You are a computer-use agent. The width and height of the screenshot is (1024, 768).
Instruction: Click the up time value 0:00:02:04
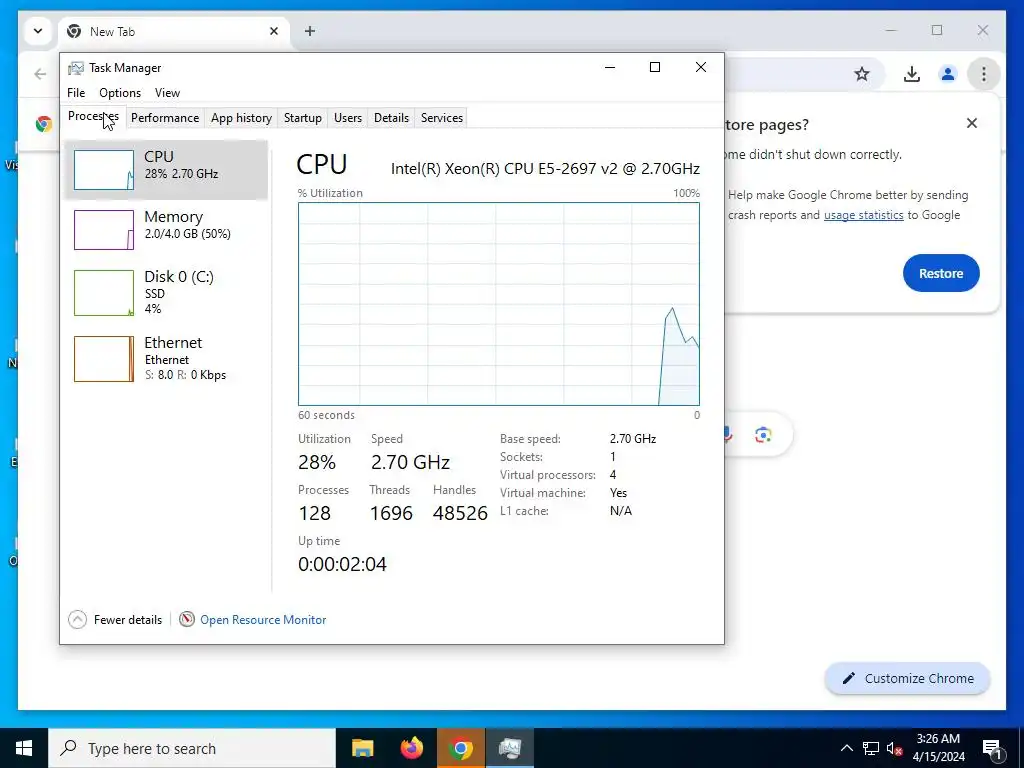pyautogui.click(x=342, y=564)
